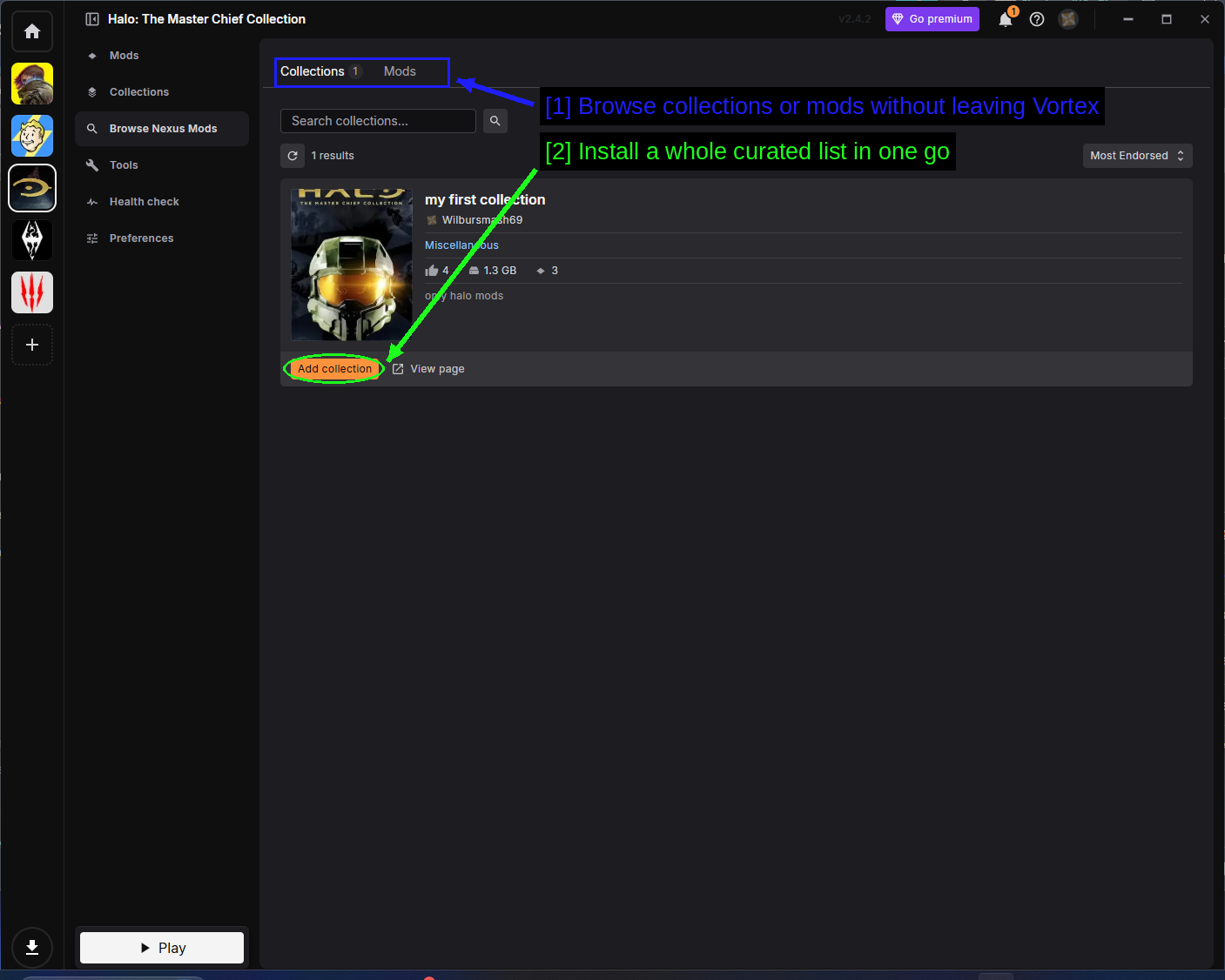The width and height of the screenshot is (1225, 980).
Task: Add a new game with plus icon
Action: (32, 345)
